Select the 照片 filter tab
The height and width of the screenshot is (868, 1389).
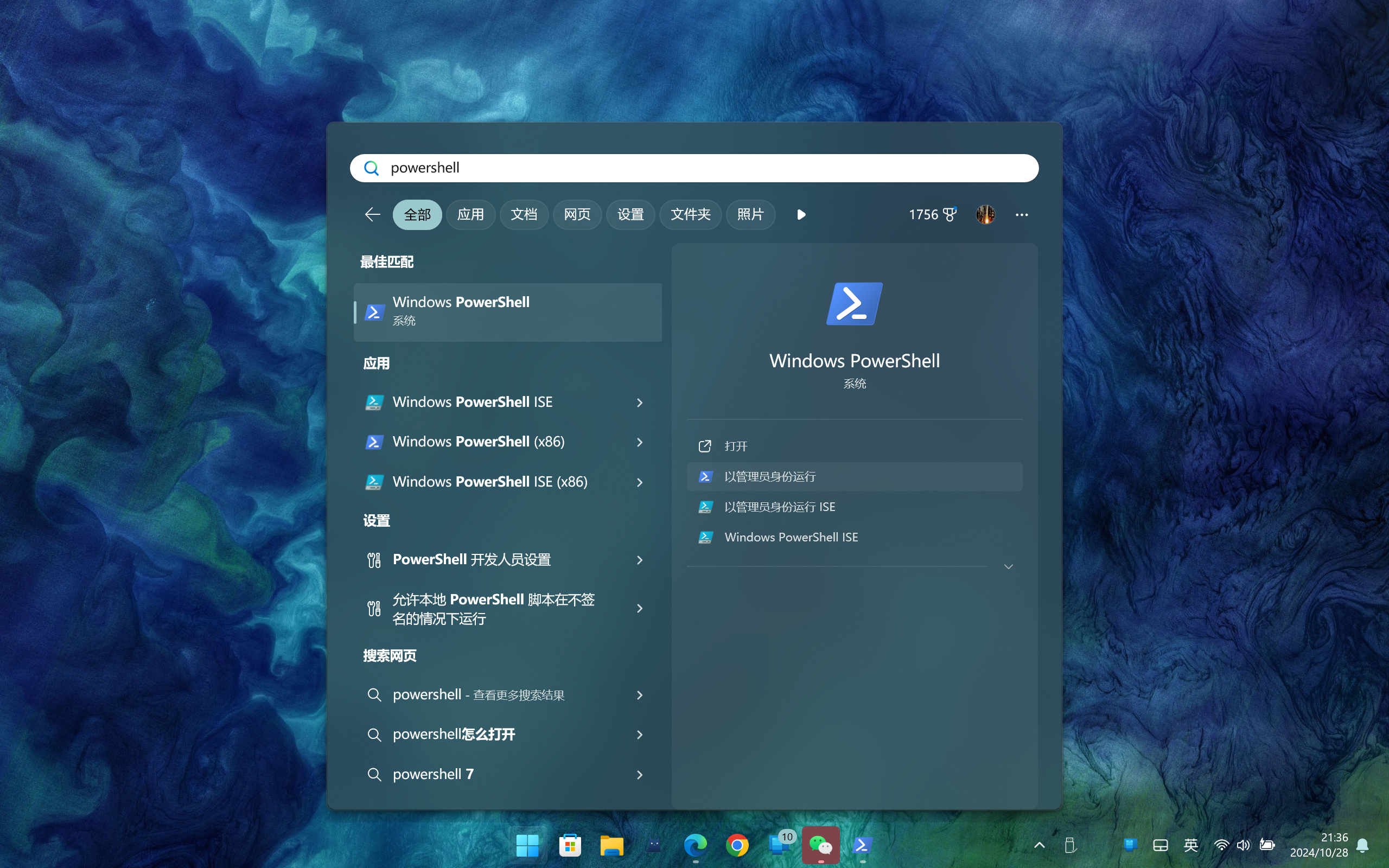751,215
